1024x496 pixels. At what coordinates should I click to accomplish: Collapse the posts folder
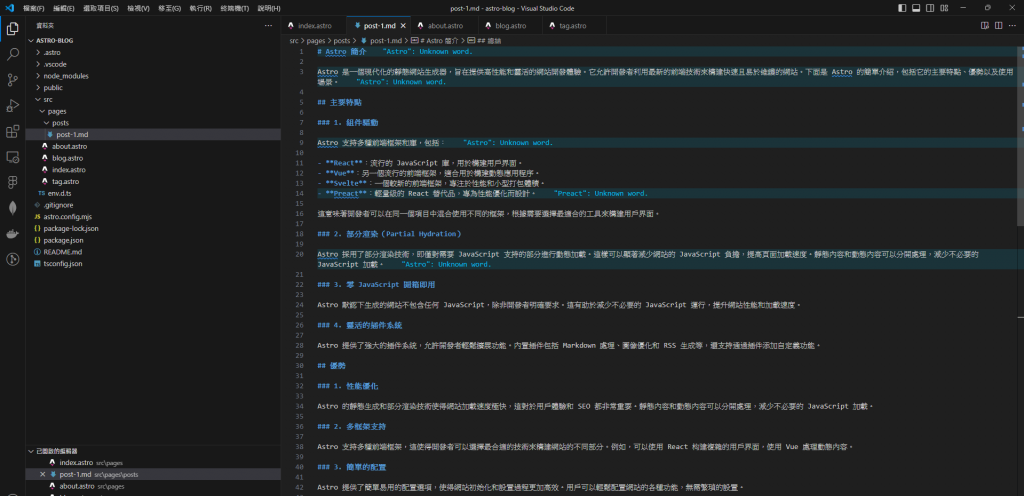coord(46,123)
